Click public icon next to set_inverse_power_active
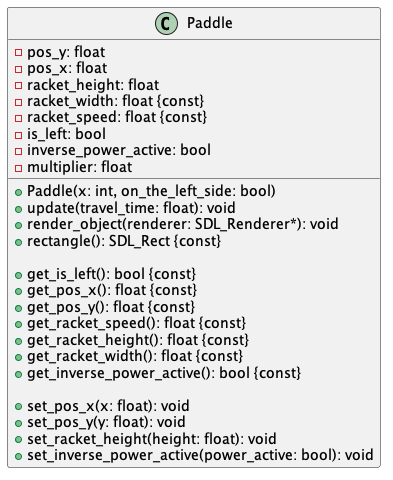 [x=18, y=456]
